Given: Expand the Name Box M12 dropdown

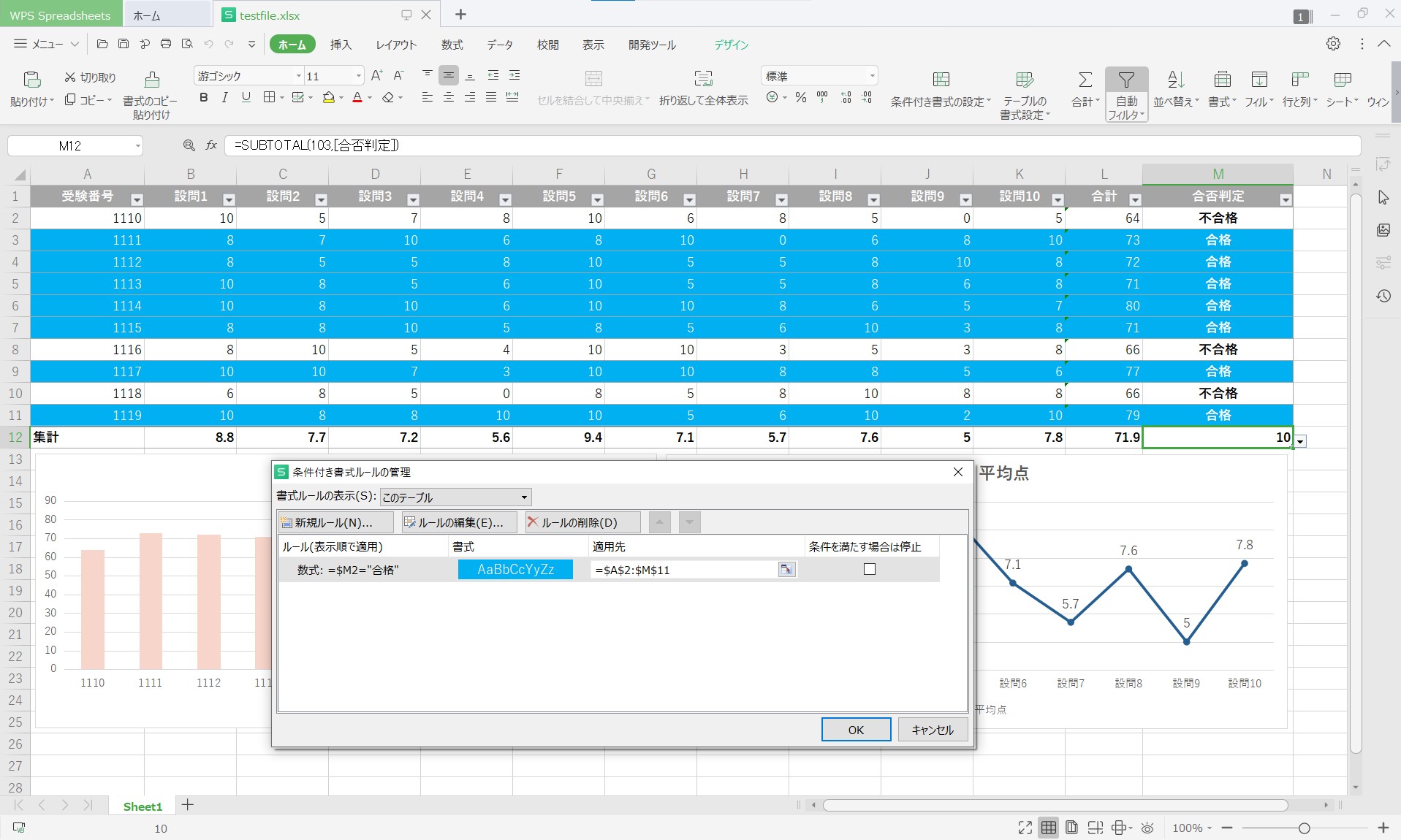Looking at the screenshot, I should coord(137,146).
